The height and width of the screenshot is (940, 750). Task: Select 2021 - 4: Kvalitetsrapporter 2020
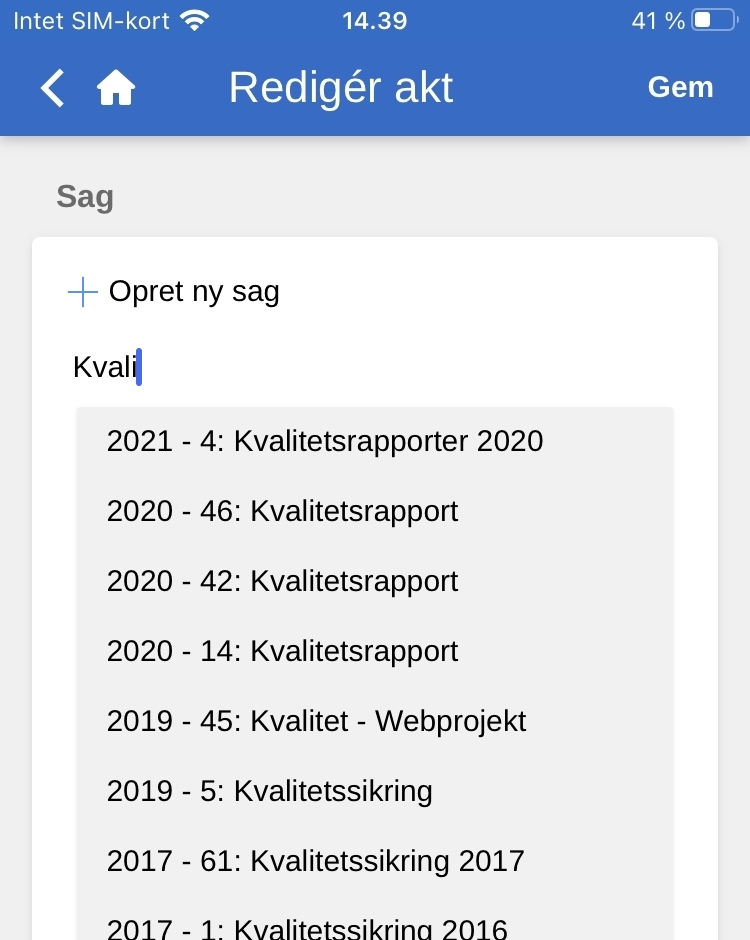(x=325, y=441)
